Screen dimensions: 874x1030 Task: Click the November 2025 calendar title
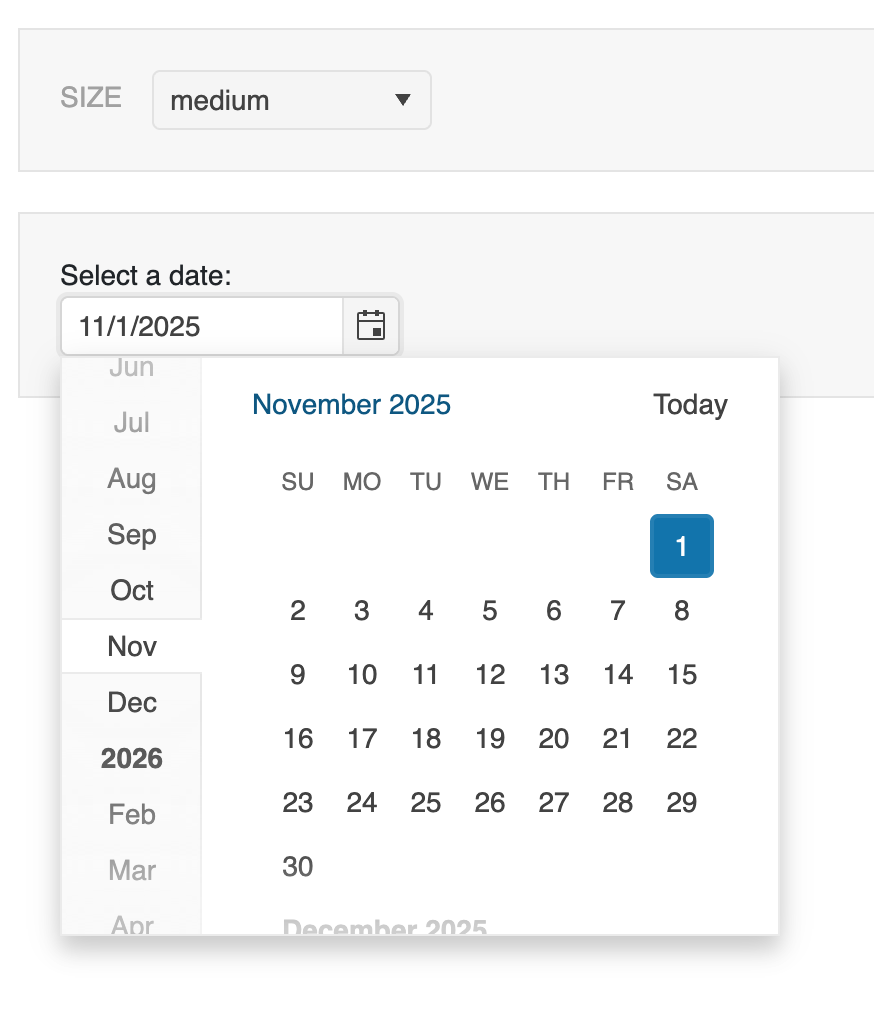click(351, 405)
